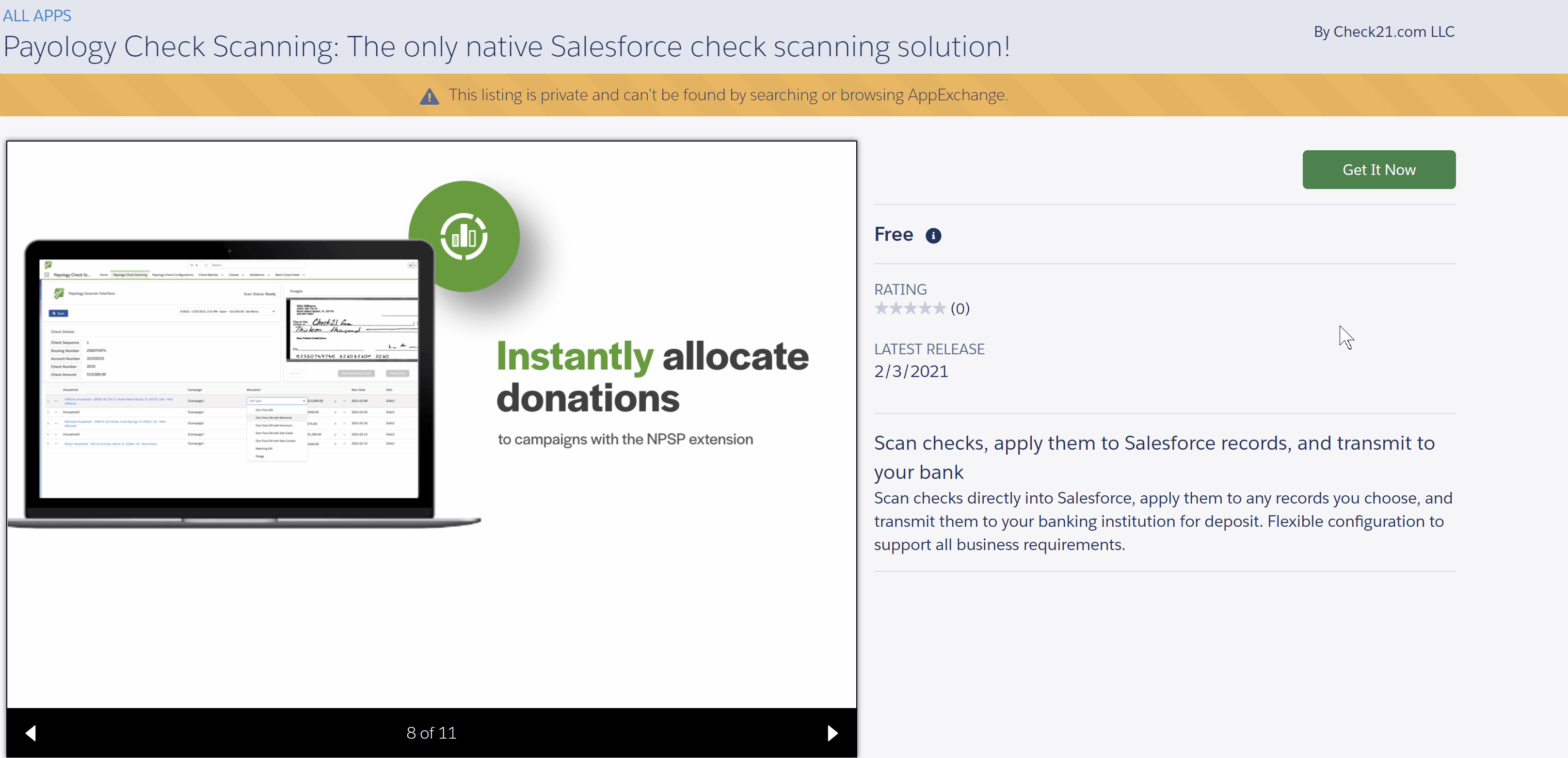
Task: Click the Free price label
Action: click(893, 235)
